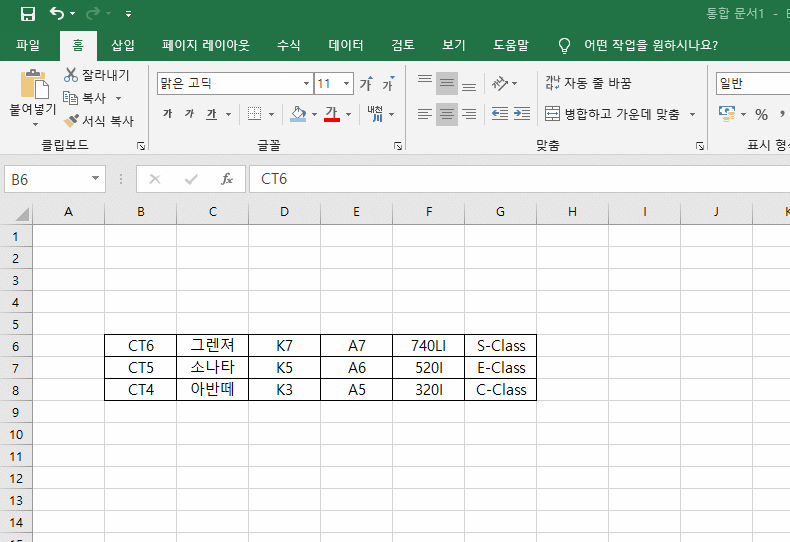Viewport: 790px width, 542px height.
Task: Select cell containing 그렌져
Action: [x=213, y=346]
